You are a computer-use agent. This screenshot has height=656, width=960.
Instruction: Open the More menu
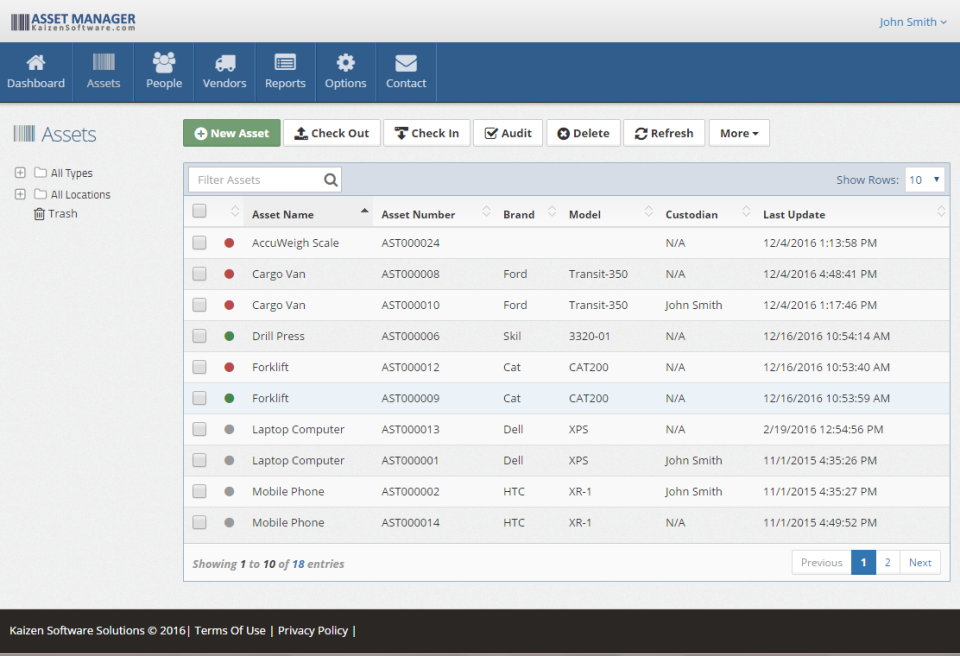(x=739, y=132)
